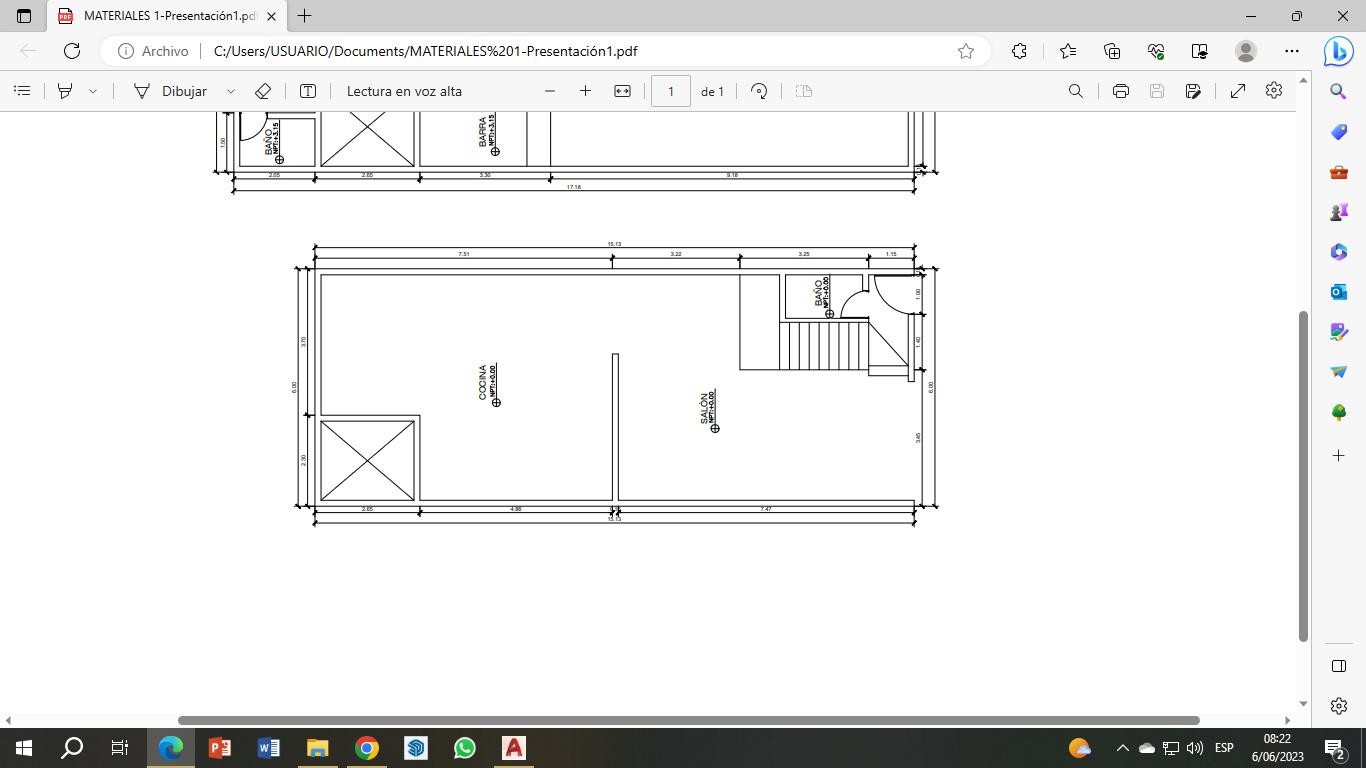
Task: Open Collections panel
Action: [x=1112, y=51]
